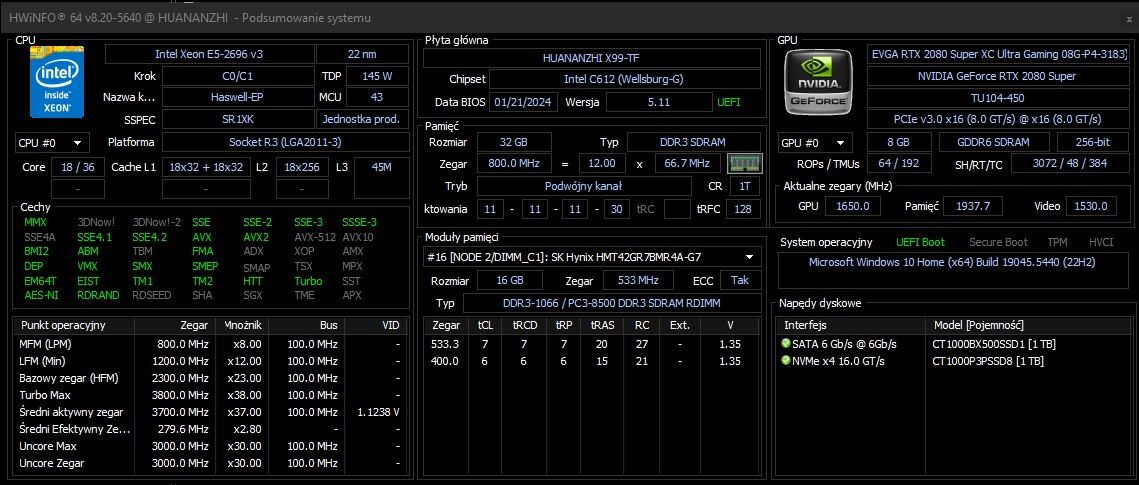Click the NVIDIA GeForce GPU logo
The image size is (1139, 485).
(x=818, y=82)
